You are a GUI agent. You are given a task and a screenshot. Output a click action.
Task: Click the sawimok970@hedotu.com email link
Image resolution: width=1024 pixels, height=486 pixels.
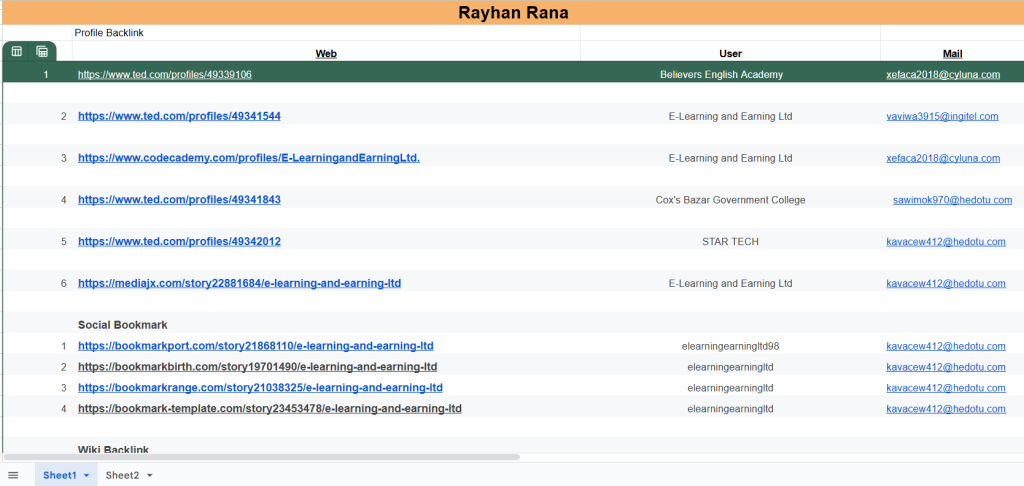tap(953, 200)
